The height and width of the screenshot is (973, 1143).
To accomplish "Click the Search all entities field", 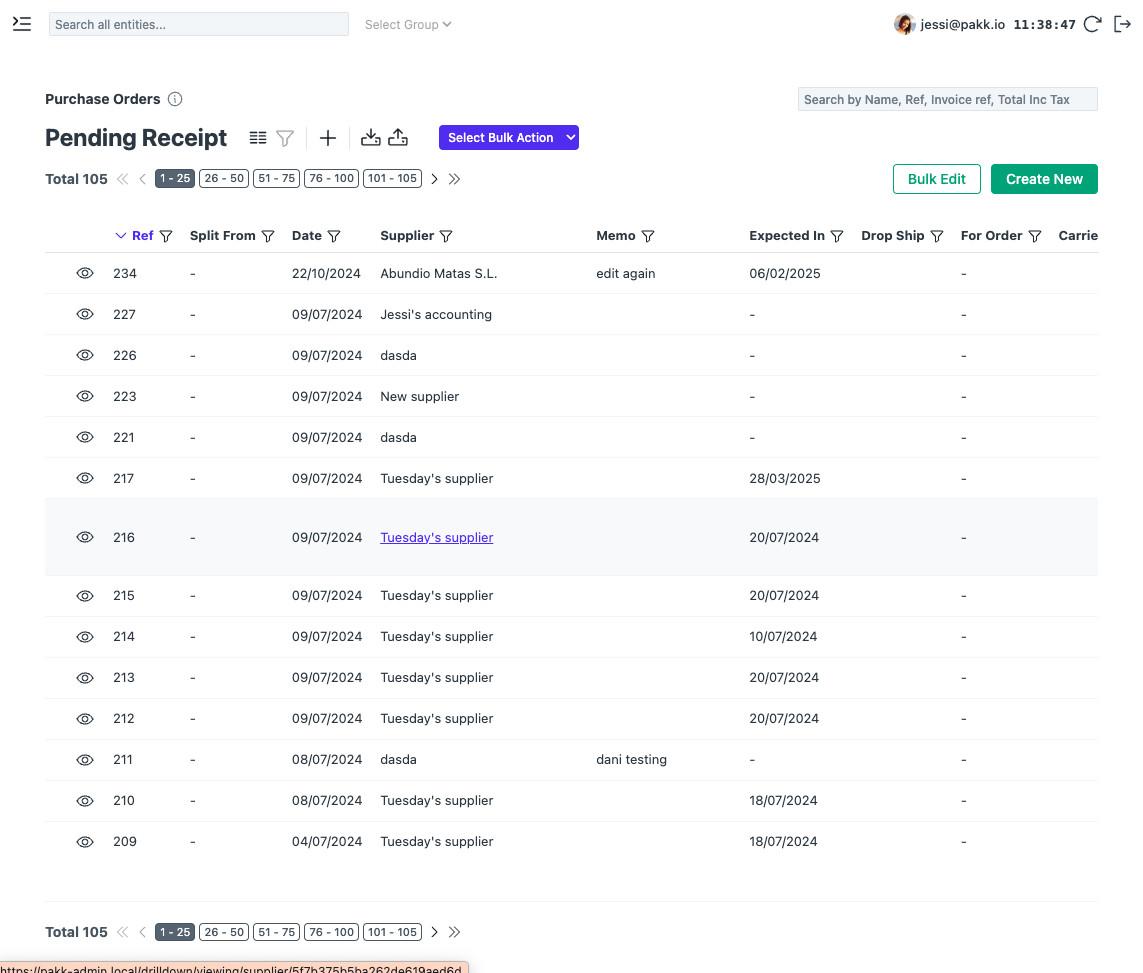I will [198, 23].
